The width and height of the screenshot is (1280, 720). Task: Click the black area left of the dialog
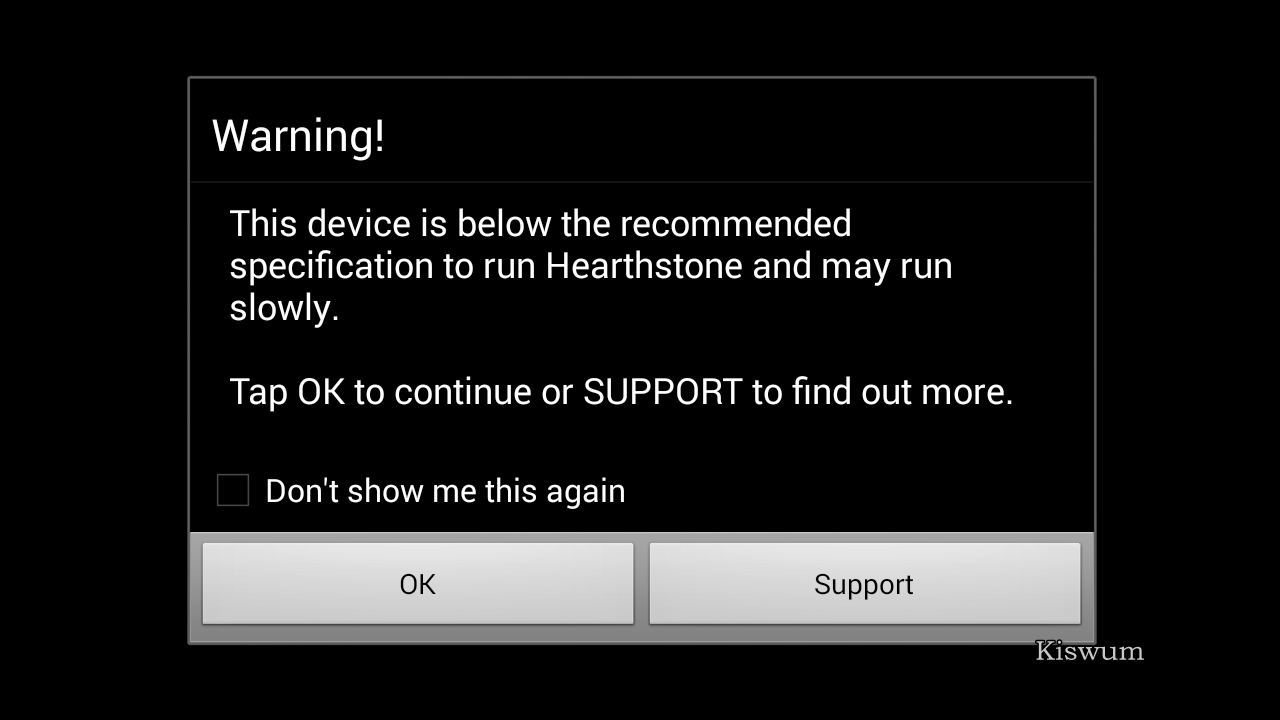[94, 360]
